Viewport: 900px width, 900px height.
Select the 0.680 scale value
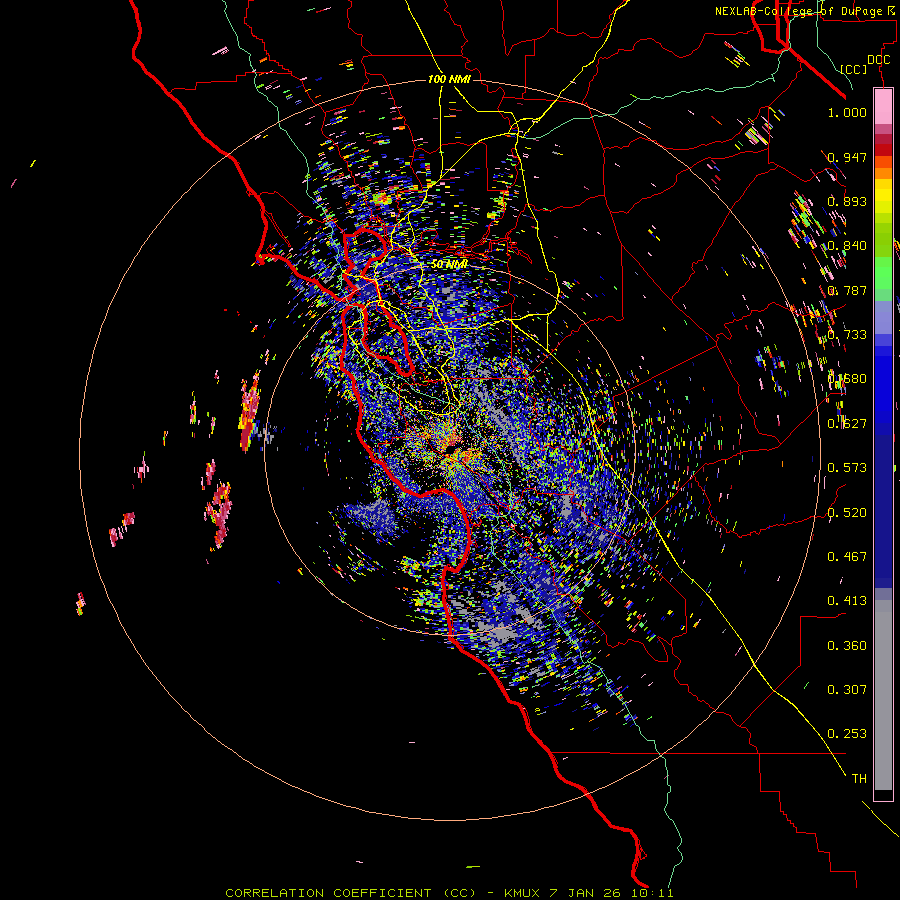coord(847,378)
